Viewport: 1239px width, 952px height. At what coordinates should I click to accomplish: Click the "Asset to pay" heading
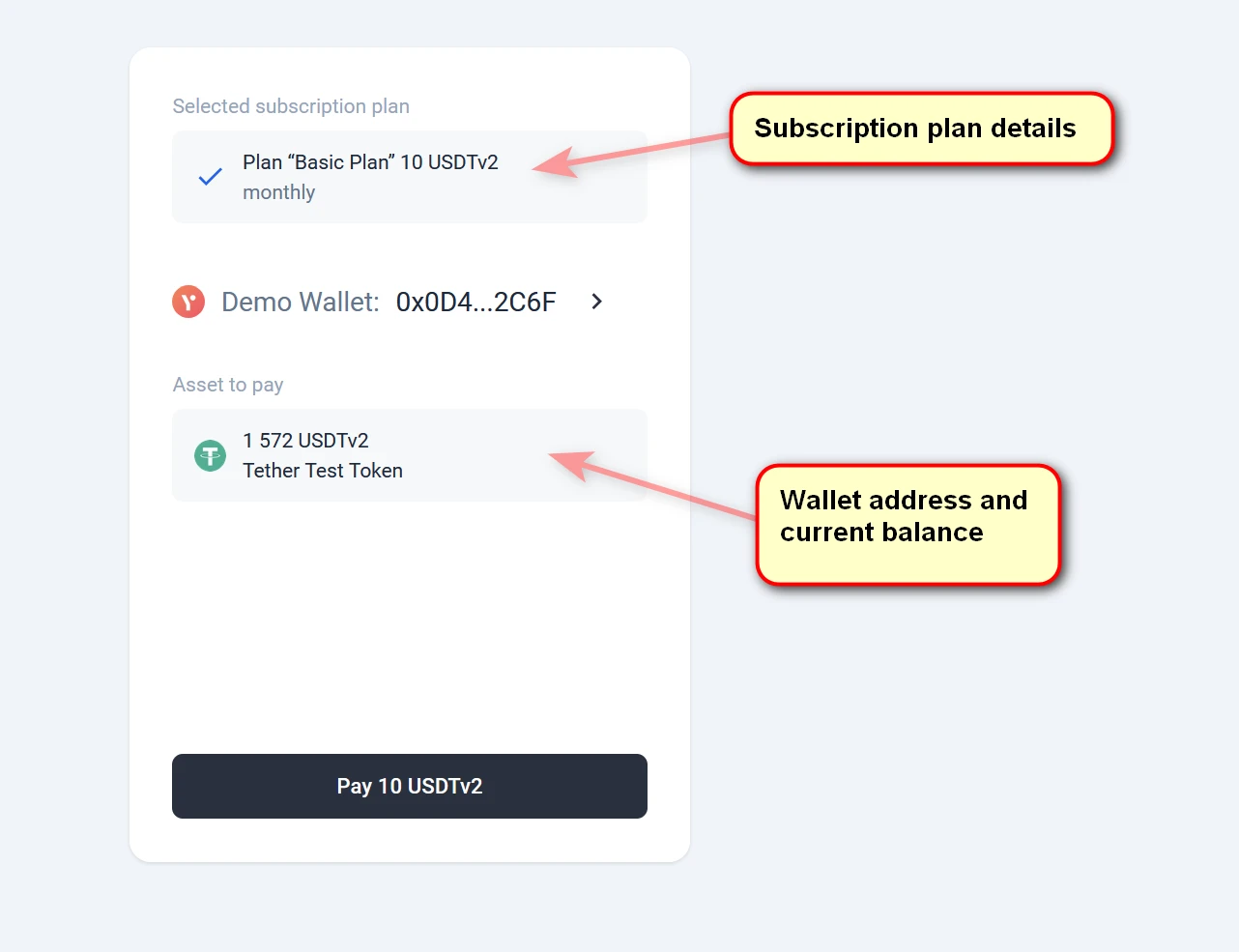coord(228,385)
